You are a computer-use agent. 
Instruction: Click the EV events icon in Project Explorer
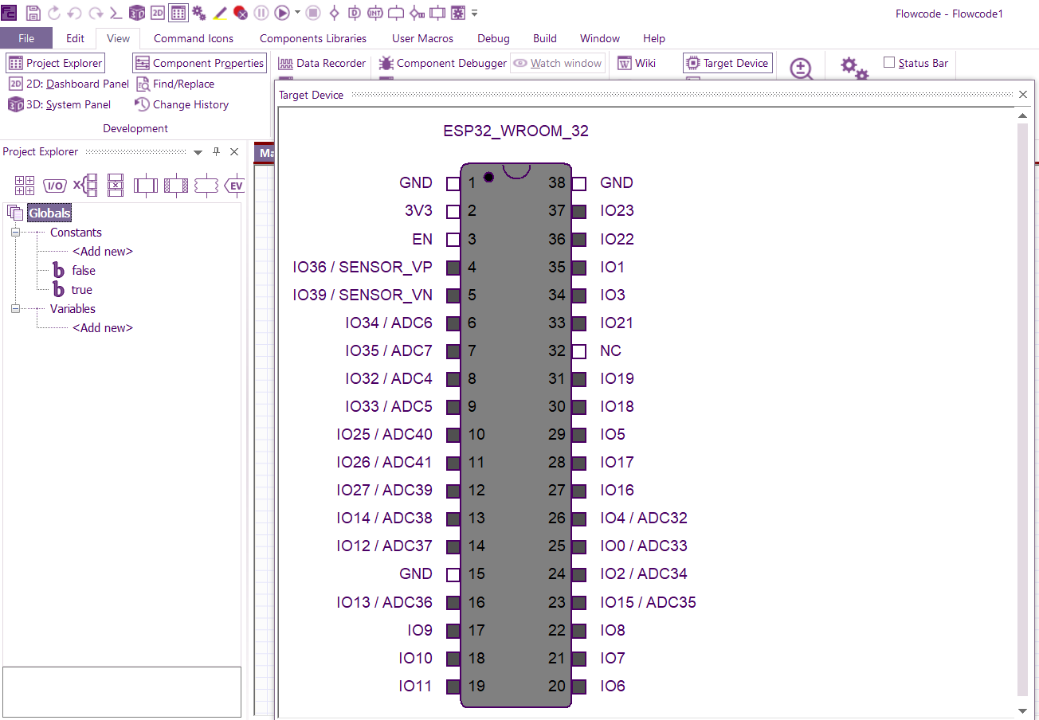coord(235,185)
